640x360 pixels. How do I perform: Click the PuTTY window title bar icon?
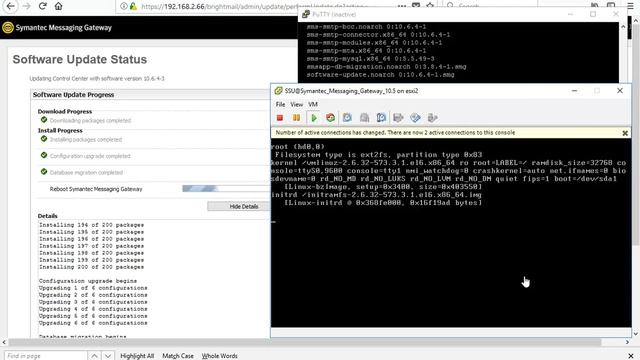[x=305, y=15]
